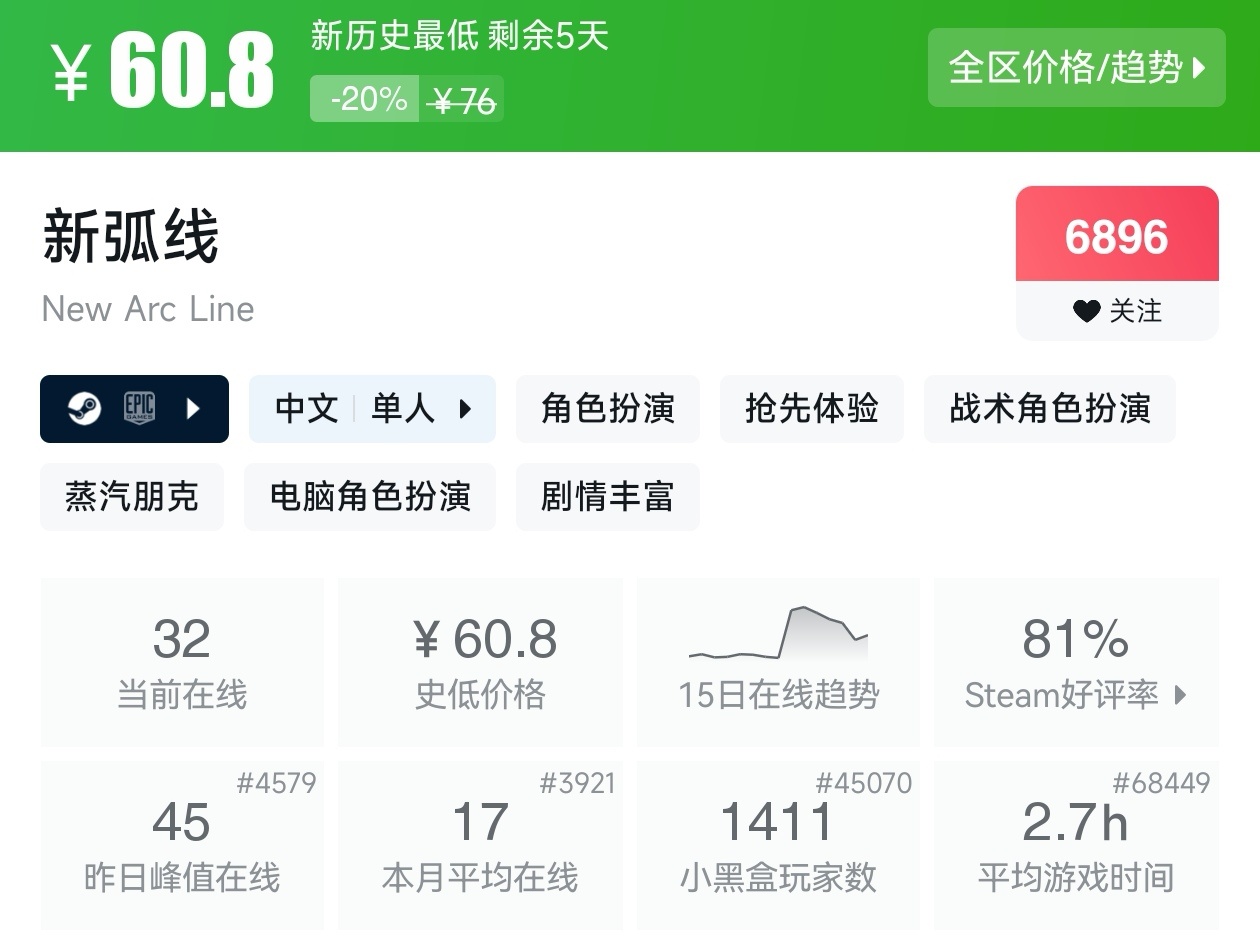
Task: Open the 15日在线趋势 trend chart
Action: pyautogui.click(x=778, y=662)
